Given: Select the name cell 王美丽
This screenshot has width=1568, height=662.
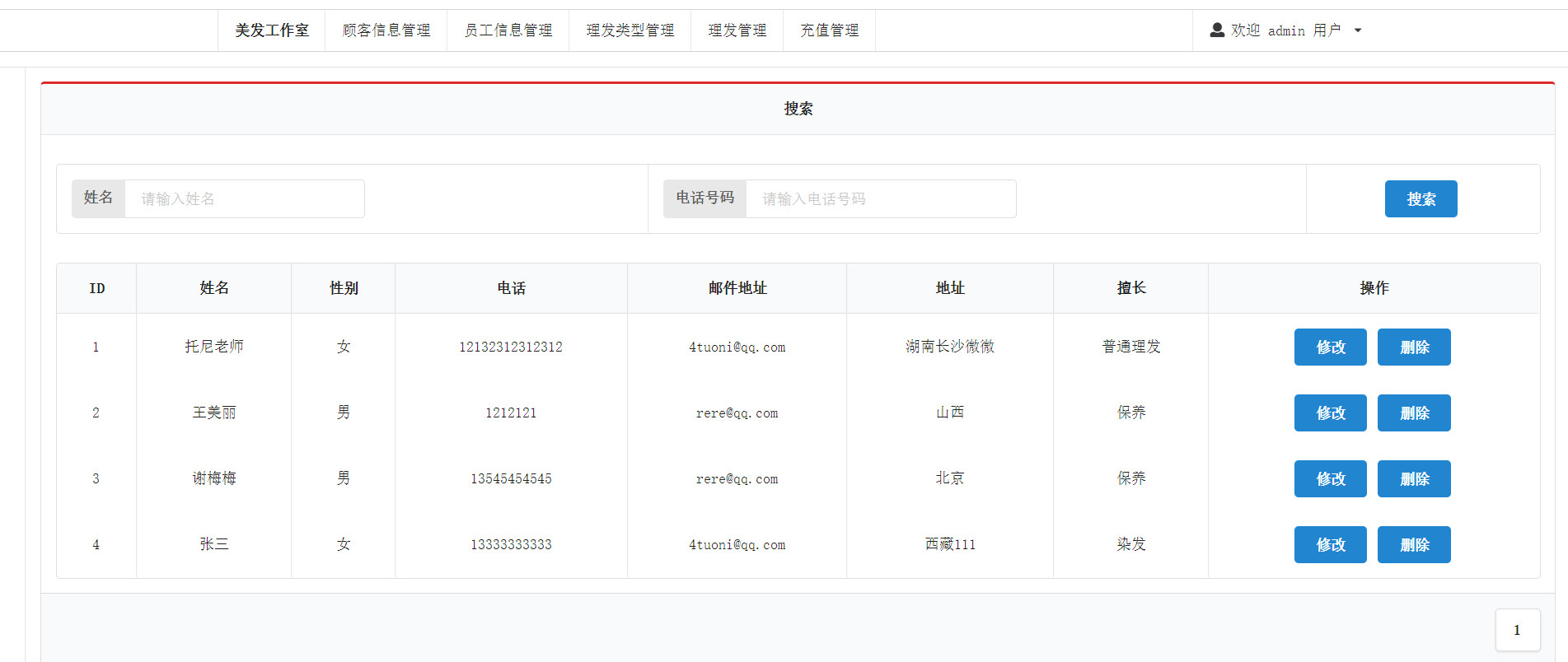Looking at the screenshot, I should (214, 413).
